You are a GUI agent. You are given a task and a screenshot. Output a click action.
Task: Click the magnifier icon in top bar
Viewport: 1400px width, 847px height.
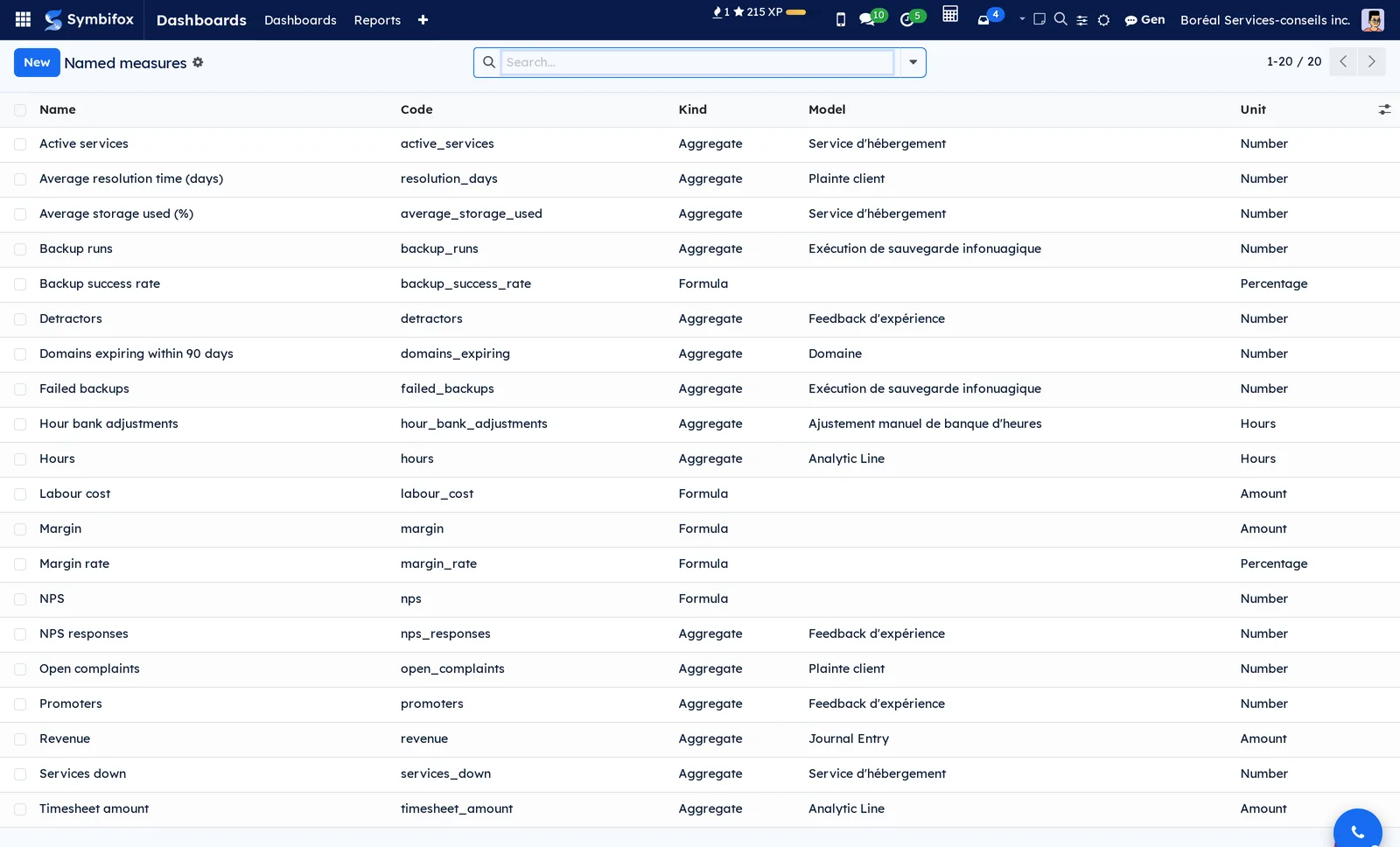(1060, 19)
